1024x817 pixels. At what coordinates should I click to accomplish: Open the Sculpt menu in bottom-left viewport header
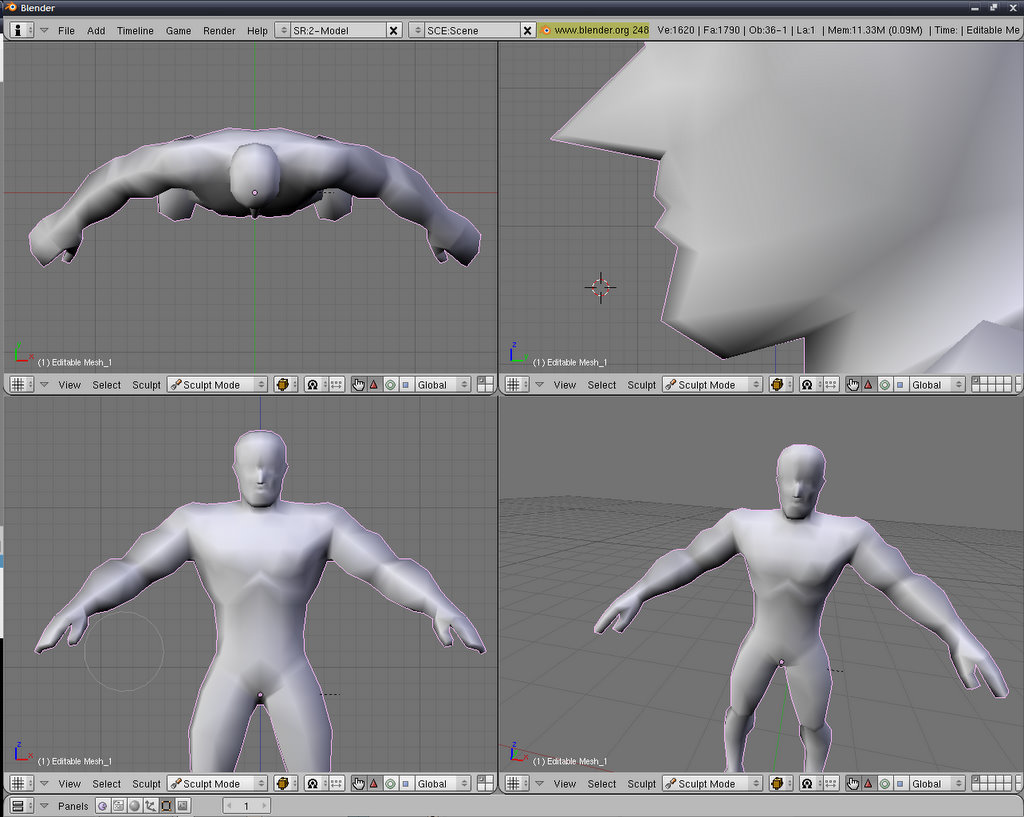pos(146,784)
